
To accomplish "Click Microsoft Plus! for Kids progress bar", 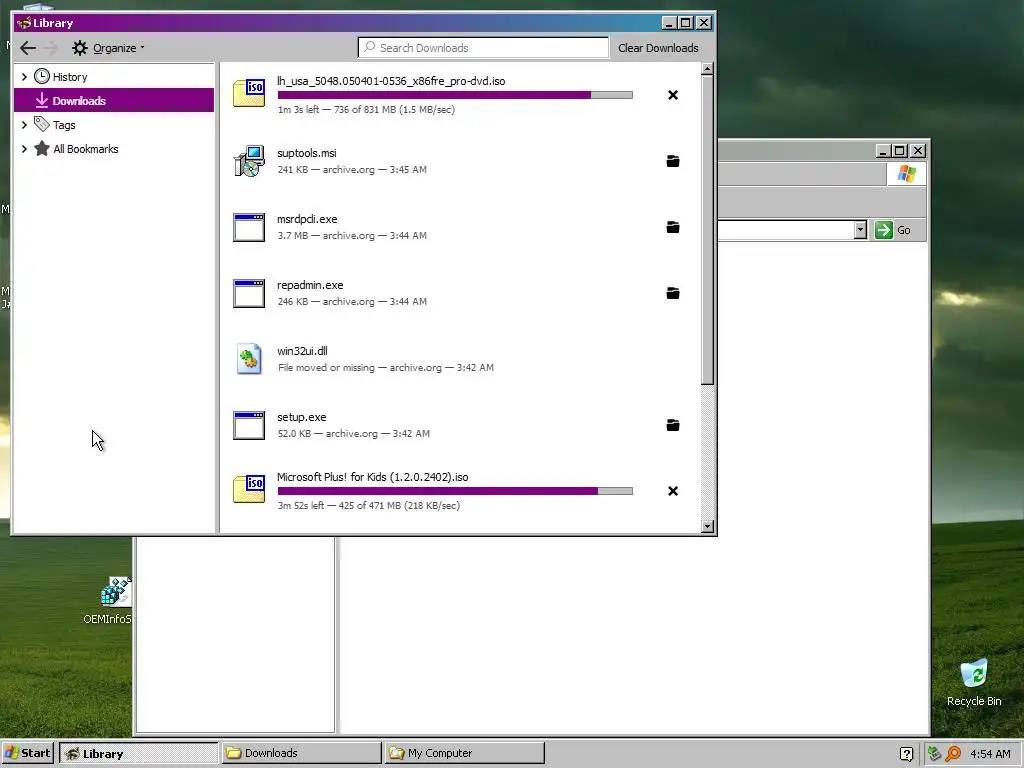I will tap(455, 491).
